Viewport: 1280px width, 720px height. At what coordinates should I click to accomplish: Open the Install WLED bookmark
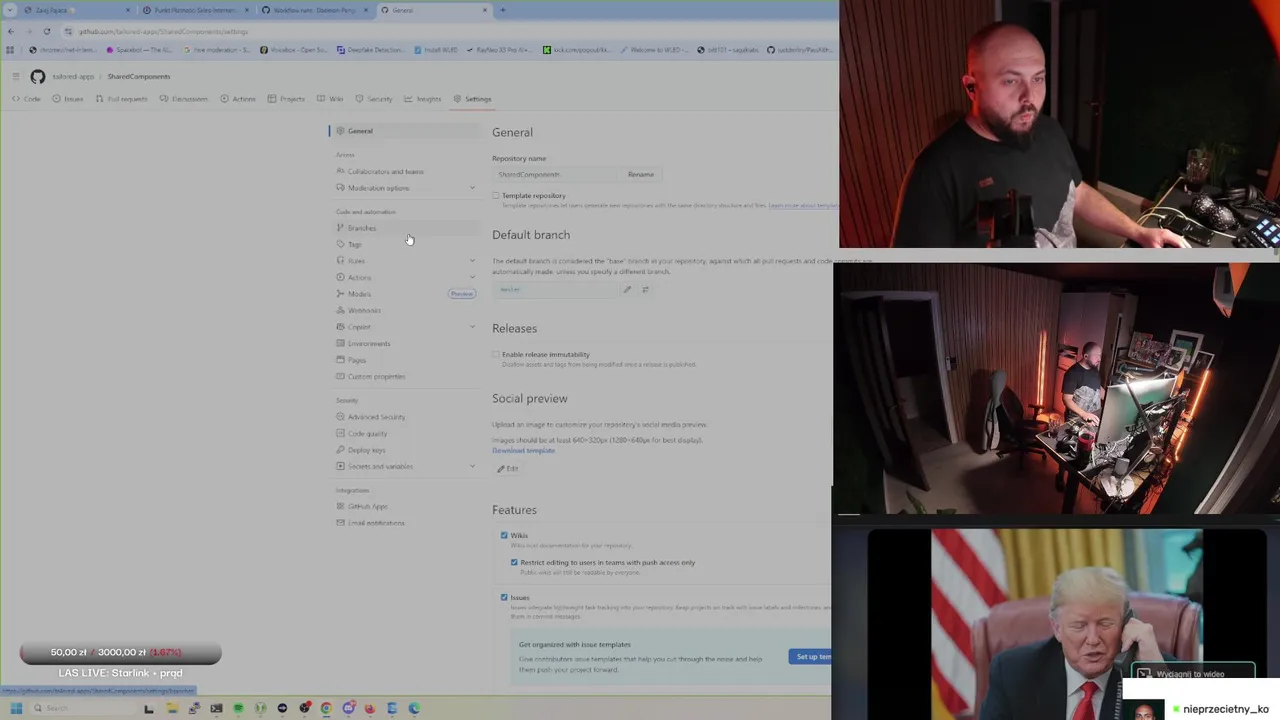436,49
